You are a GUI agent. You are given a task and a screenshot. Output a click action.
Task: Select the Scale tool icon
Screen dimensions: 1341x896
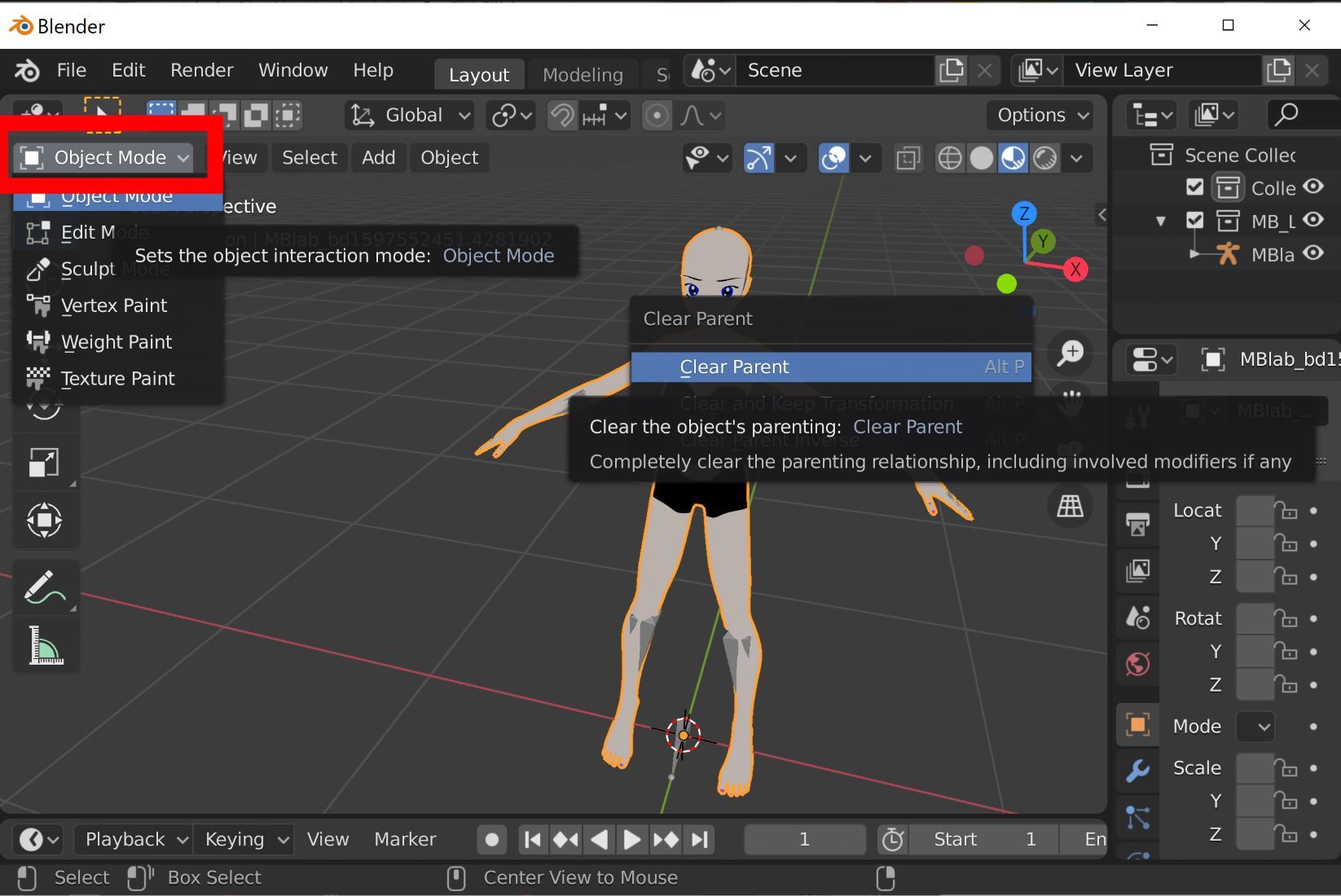click(44, 462)
